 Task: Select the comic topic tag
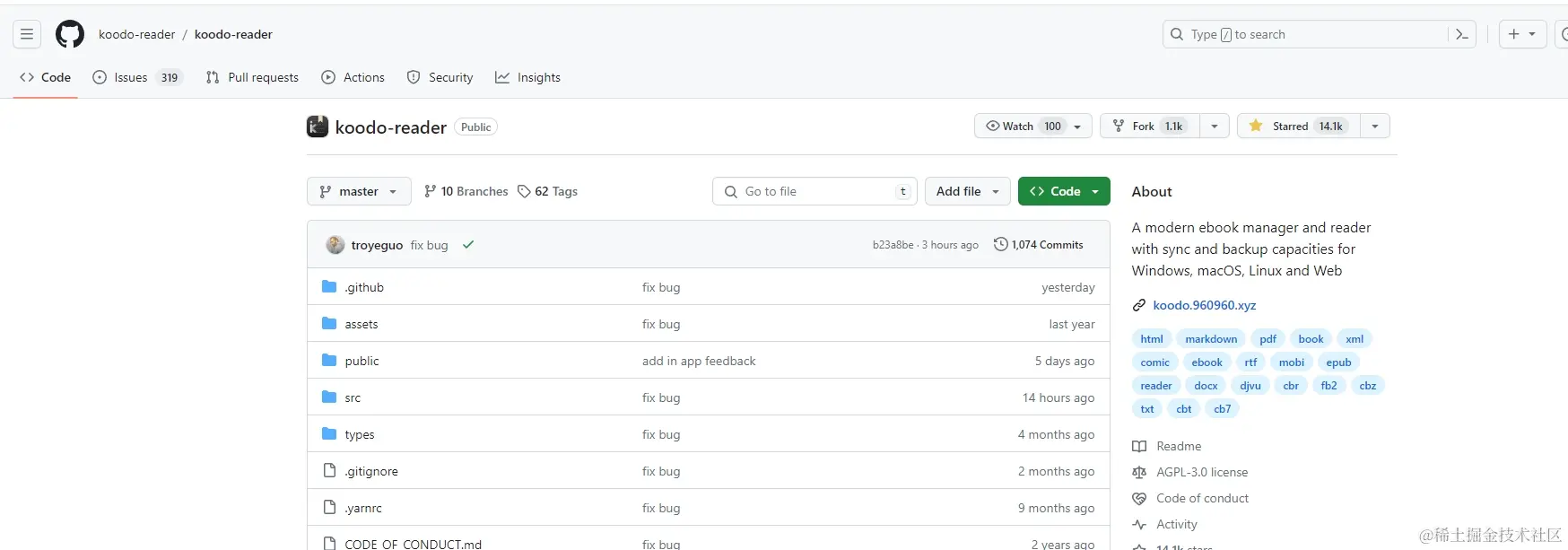[1154, 362]
